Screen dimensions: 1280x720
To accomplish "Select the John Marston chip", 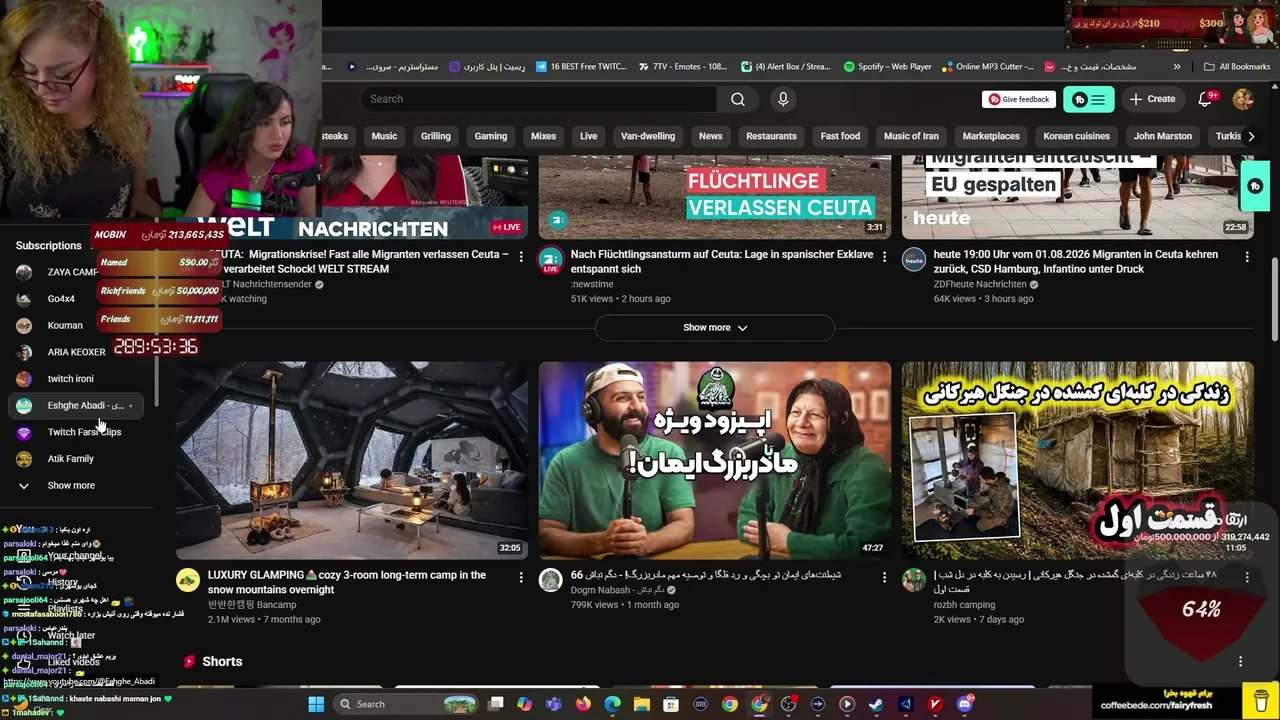I will (x=1163, y=136).
